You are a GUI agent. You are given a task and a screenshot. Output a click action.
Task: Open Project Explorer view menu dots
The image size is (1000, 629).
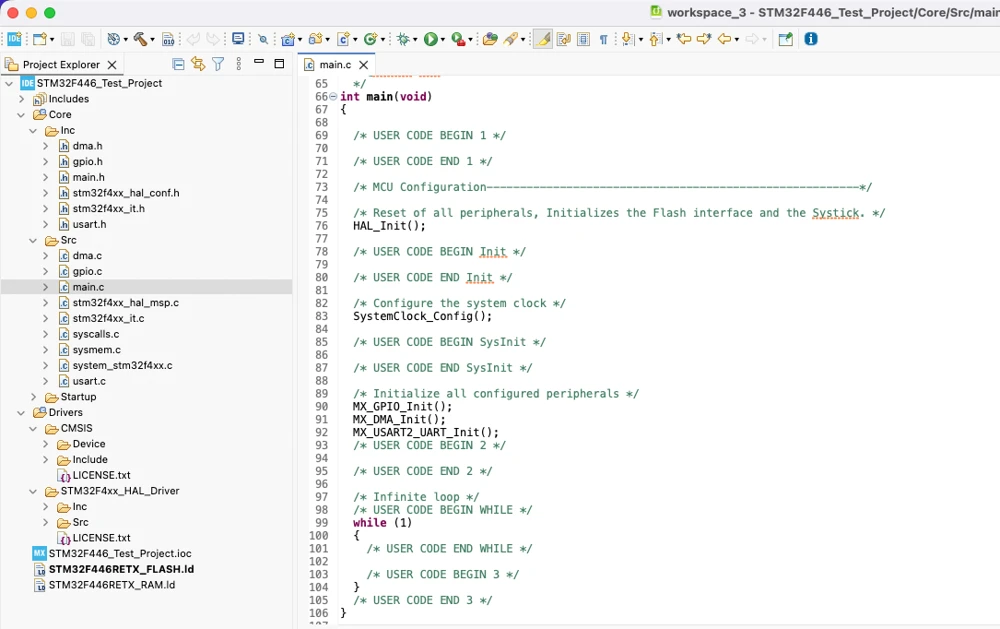pos(239,64)
